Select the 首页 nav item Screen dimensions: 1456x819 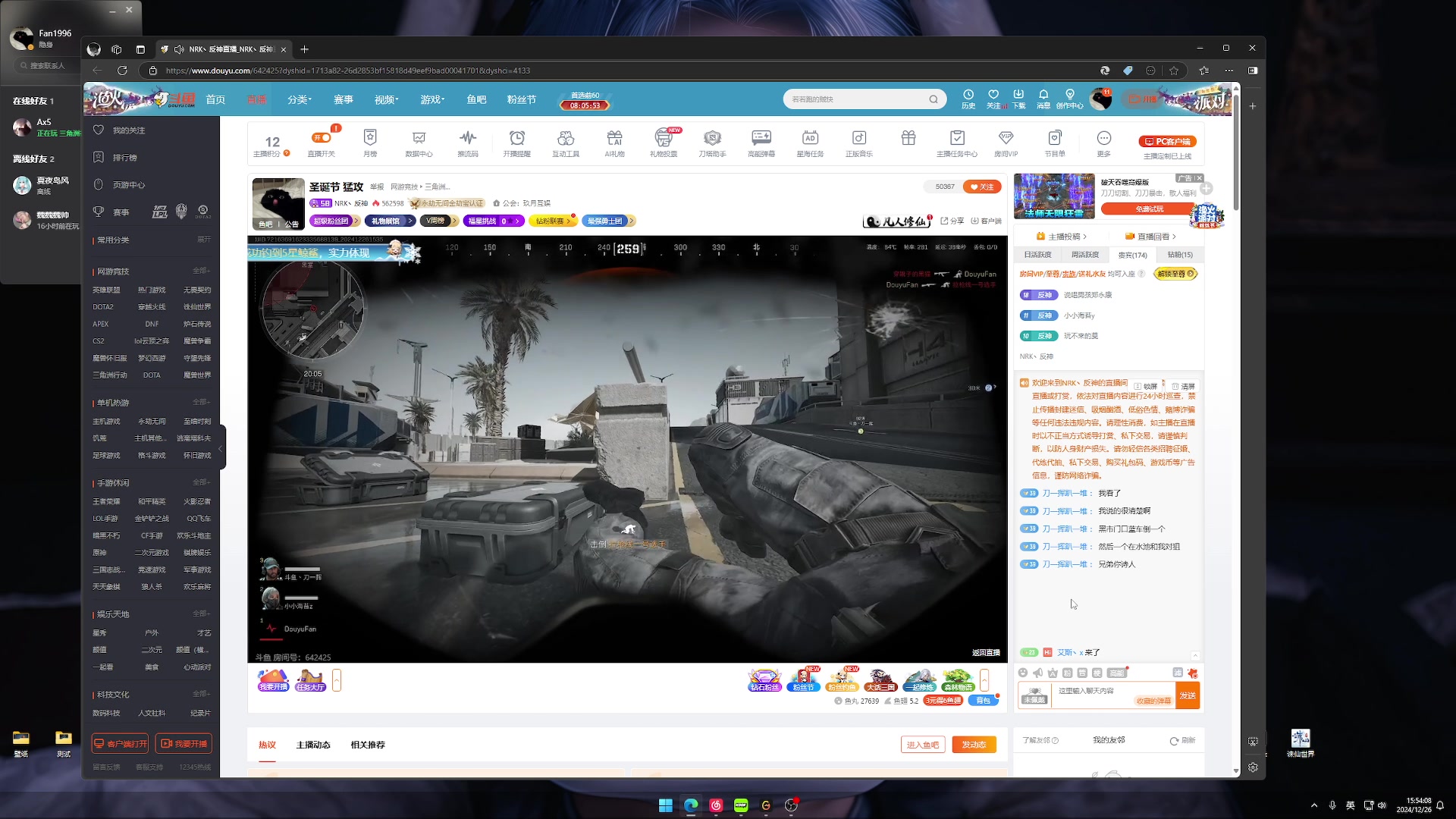point(215,99)
